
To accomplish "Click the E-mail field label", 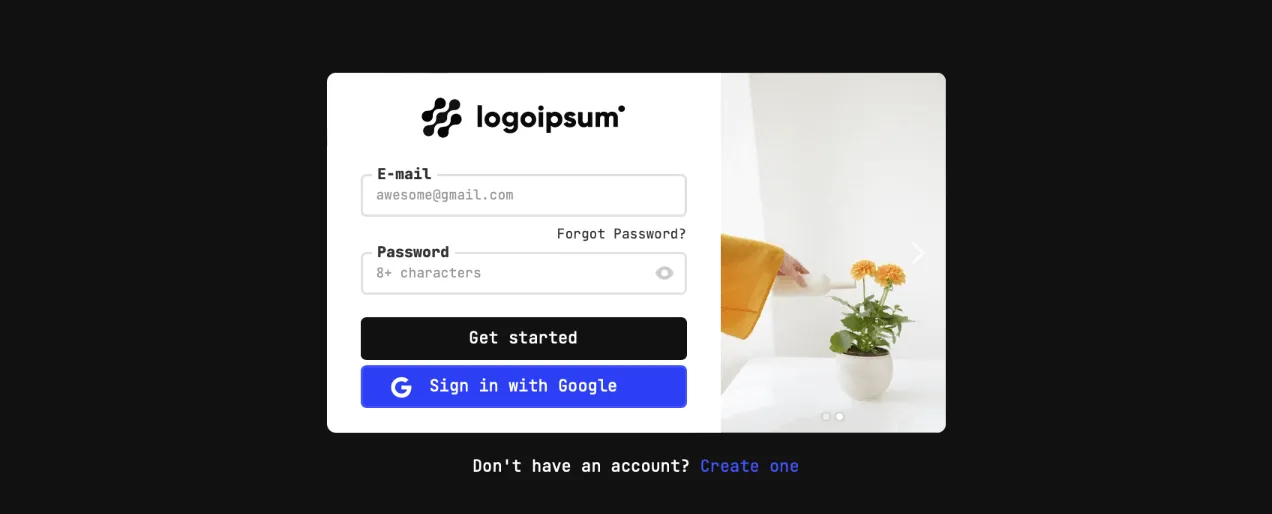I will click(x=404, y=174).
